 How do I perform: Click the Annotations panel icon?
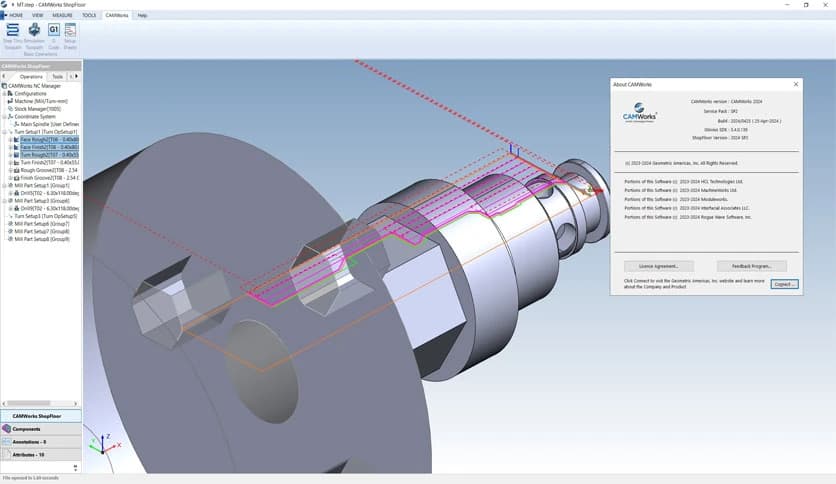click(x=7, y=441)
